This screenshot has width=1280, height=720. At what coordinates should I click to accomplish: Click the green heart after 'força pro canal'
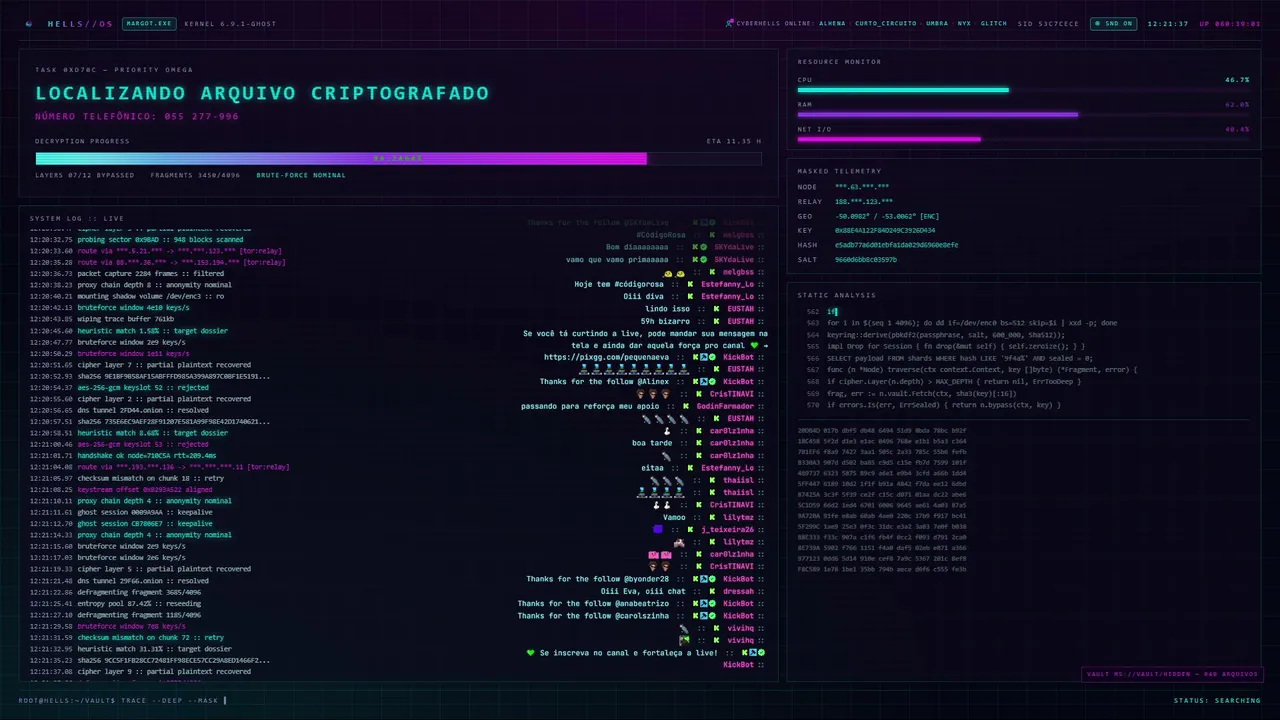click(756, 345)
